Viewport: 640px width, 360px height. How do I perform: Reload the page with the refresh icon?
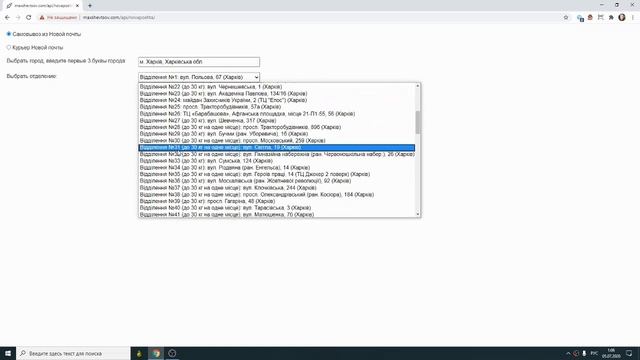29,18
